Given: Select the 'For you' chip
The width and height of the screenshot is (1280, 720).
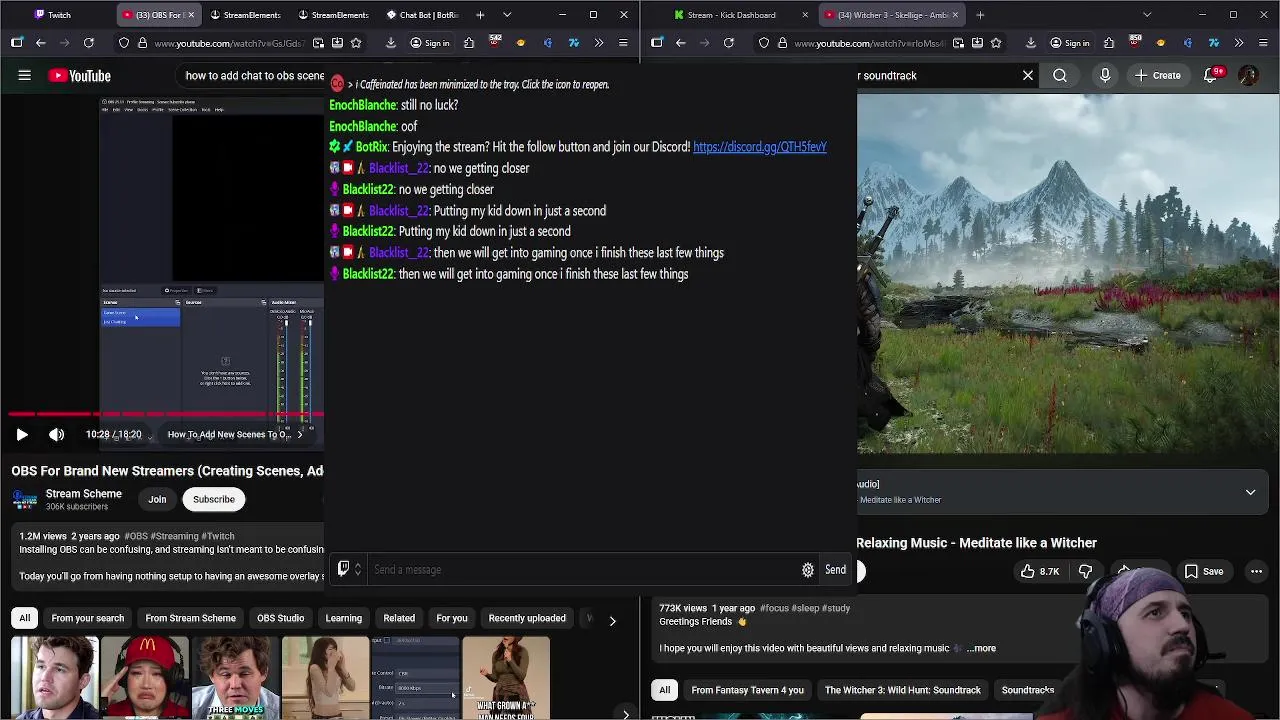Looking at the screenshot, I should tap(451, 618).
